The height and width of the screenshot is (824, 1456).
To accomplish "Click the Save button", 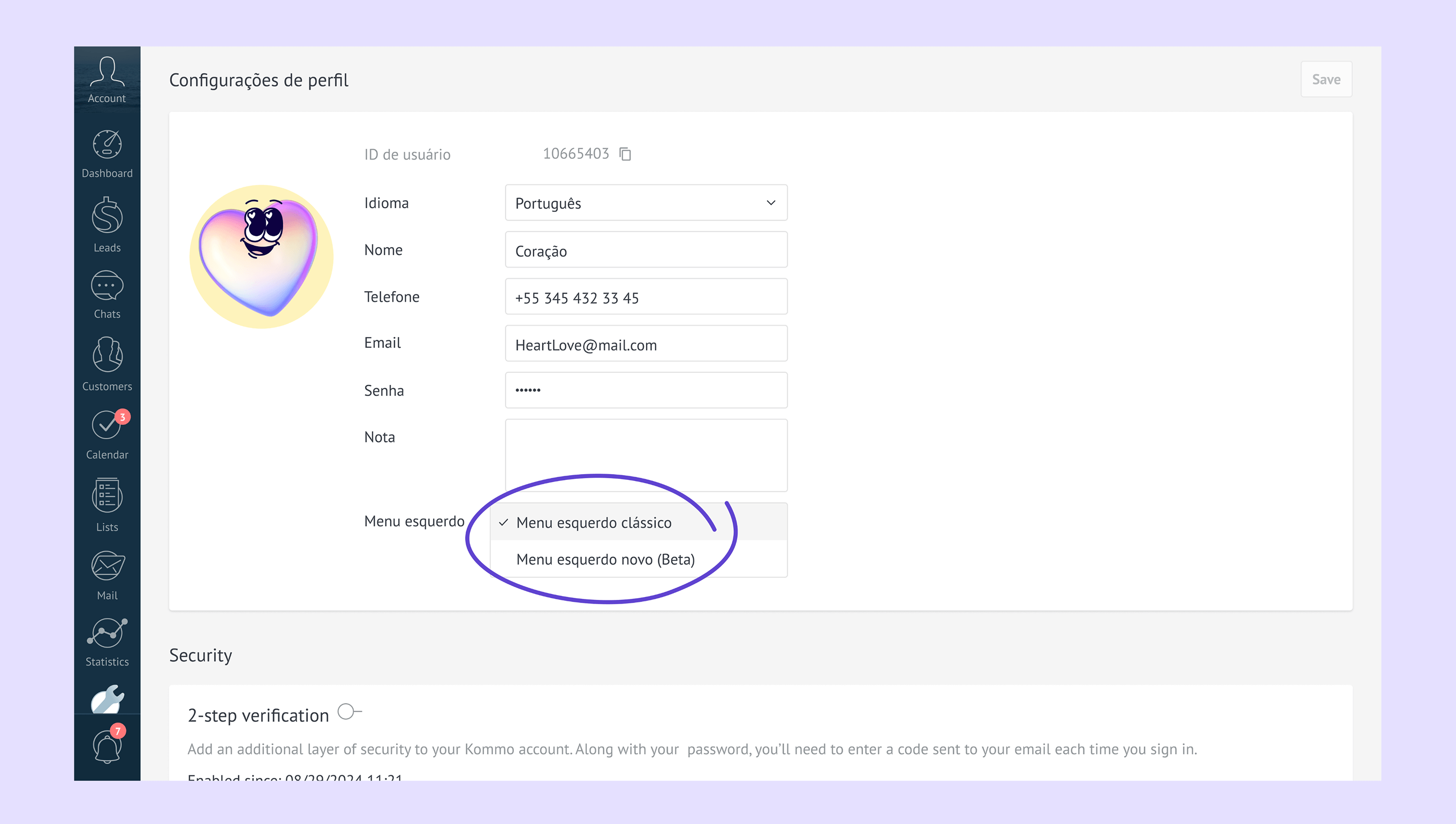I will [1326, 79].
